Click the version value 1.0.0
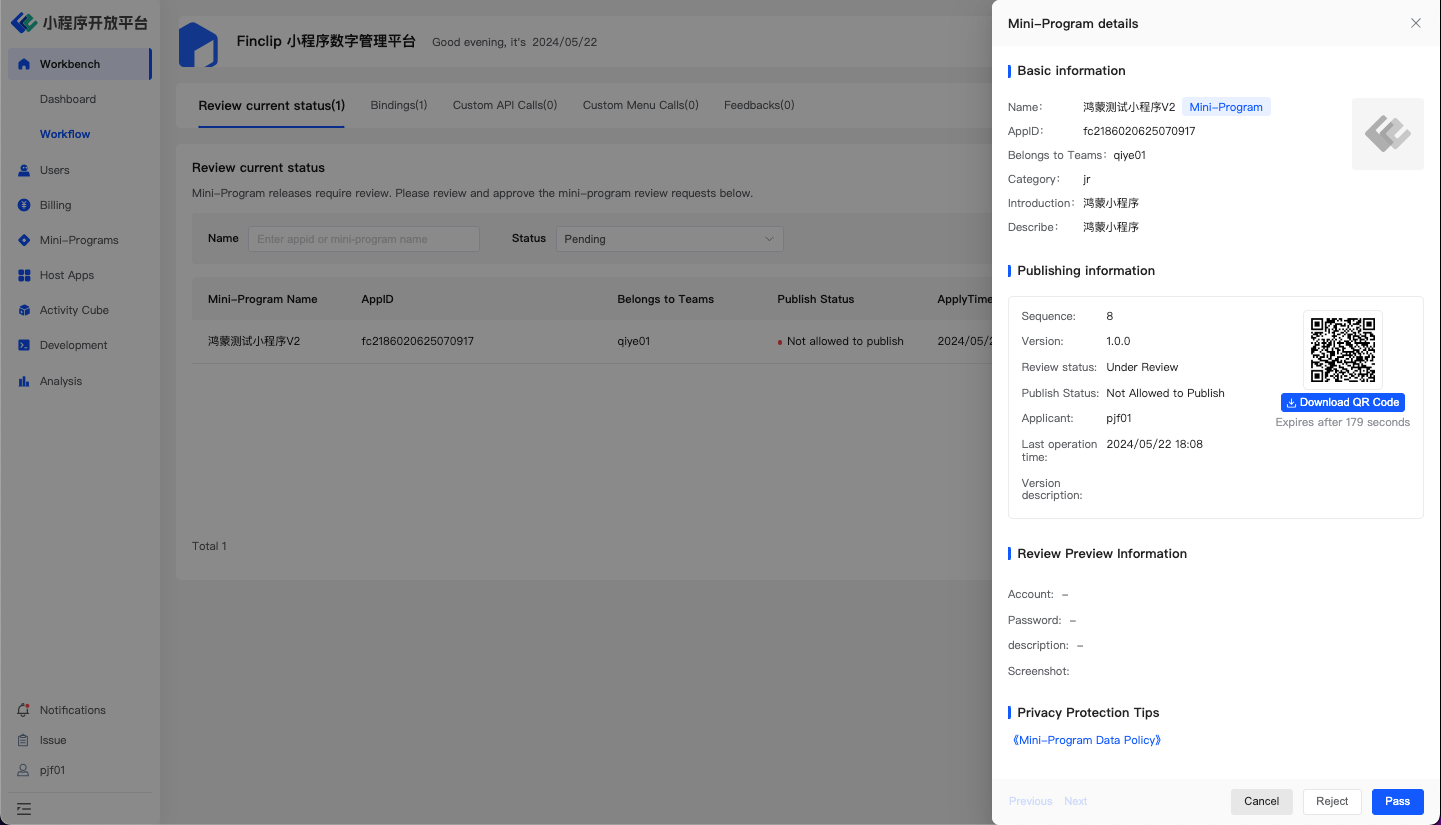Image resolution: width=1441 pixels, height=825 pixels. click(1118, 341)
